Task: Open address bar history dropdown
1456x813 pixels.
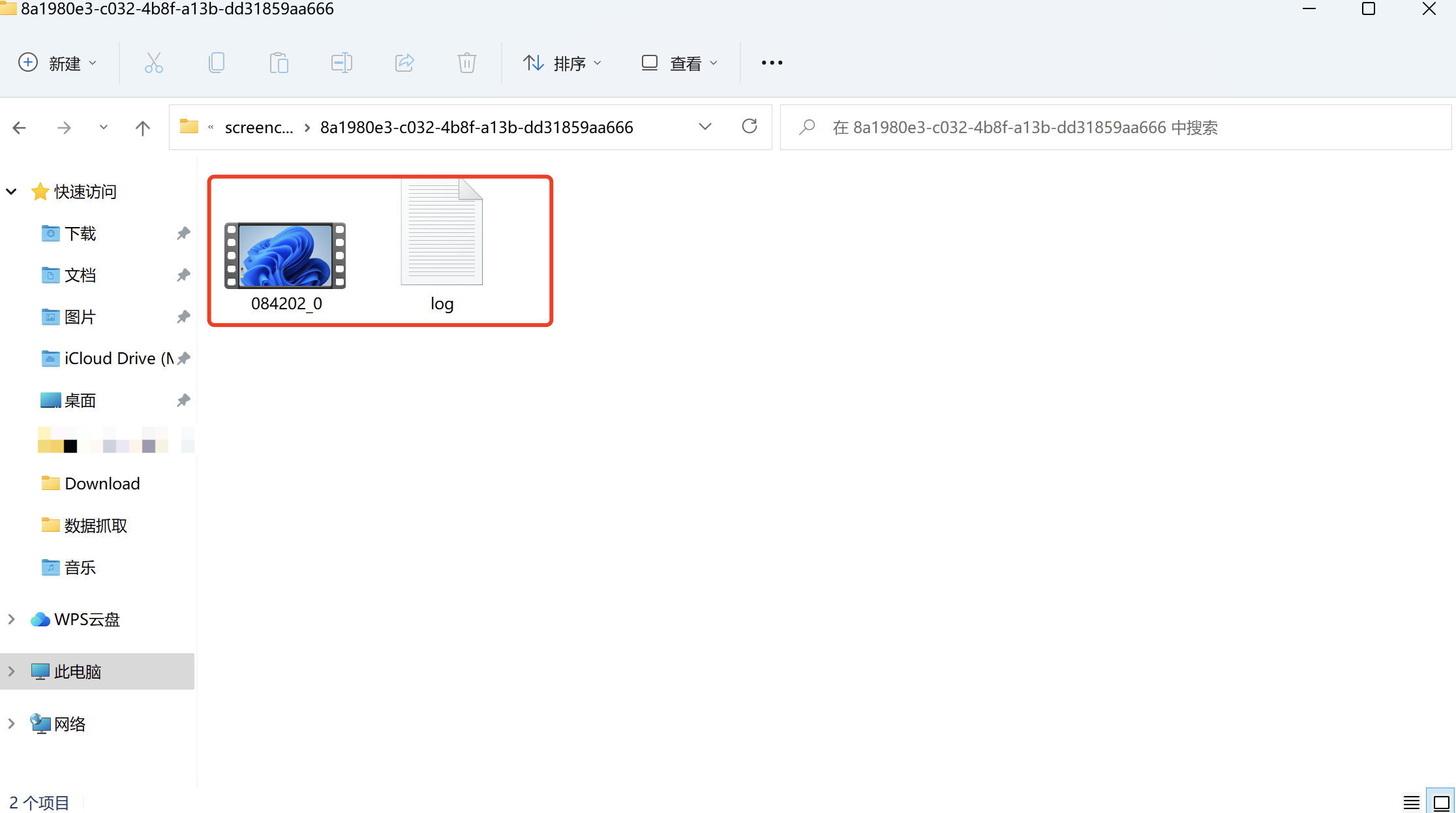Action: click(705, 126)
